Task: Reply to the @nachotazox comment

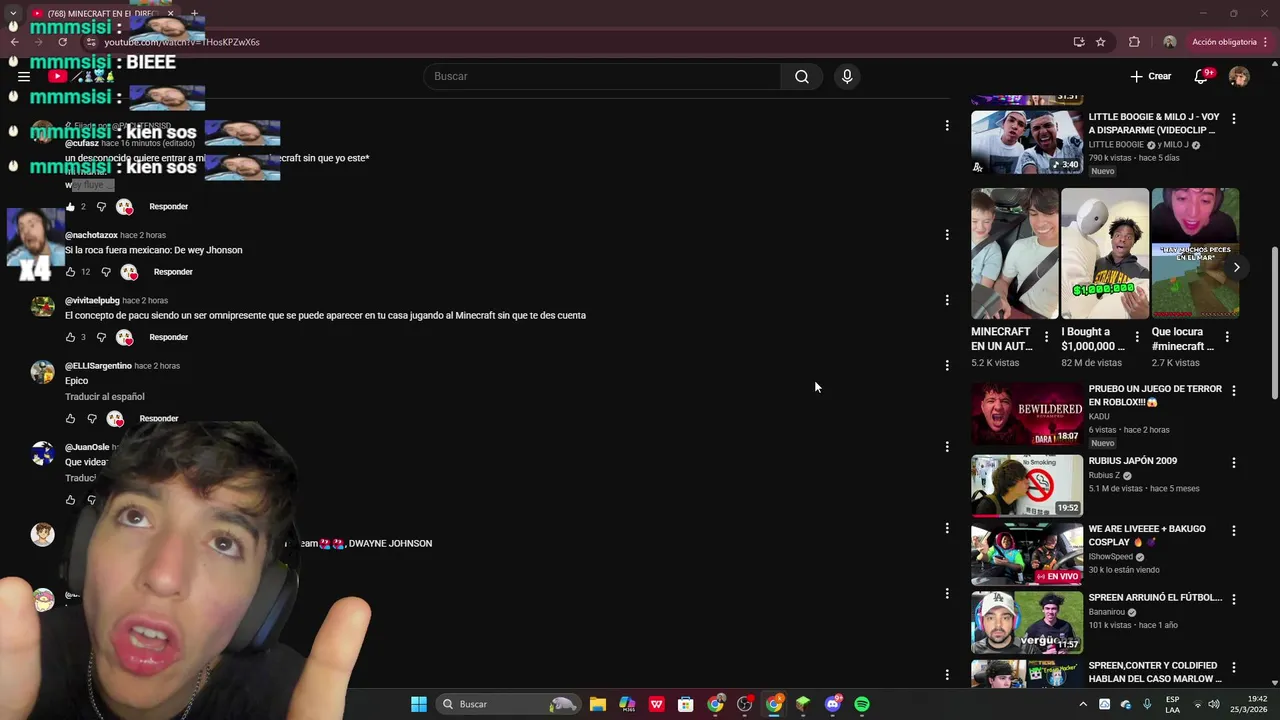Action: 173,272
